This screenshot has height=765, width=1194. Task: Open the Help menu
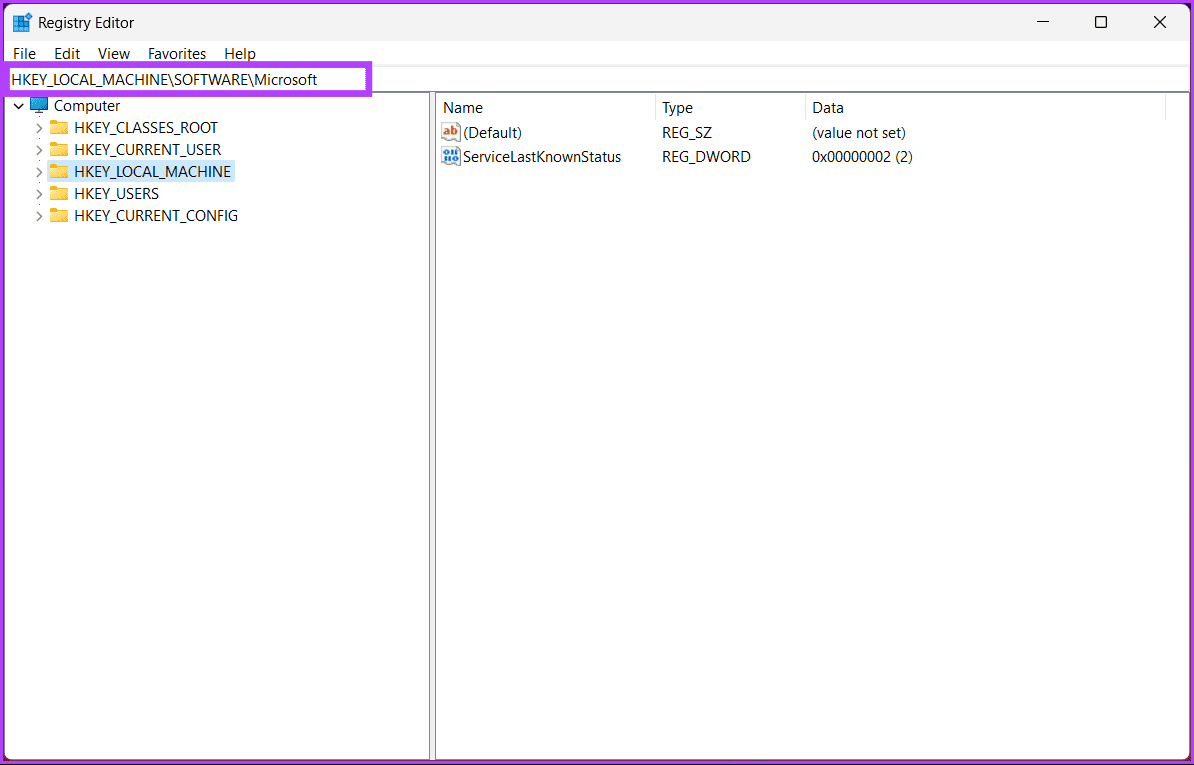[x=240, y=53]
